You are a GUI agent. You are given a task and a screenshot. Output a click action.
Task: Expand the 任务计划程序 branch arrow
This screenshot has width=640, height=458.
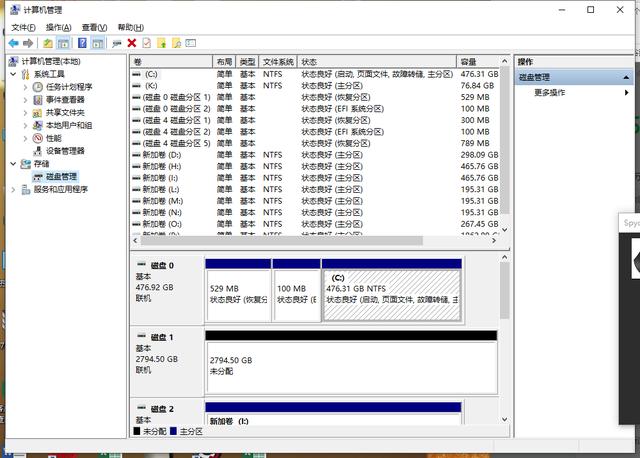coord(25,87)
